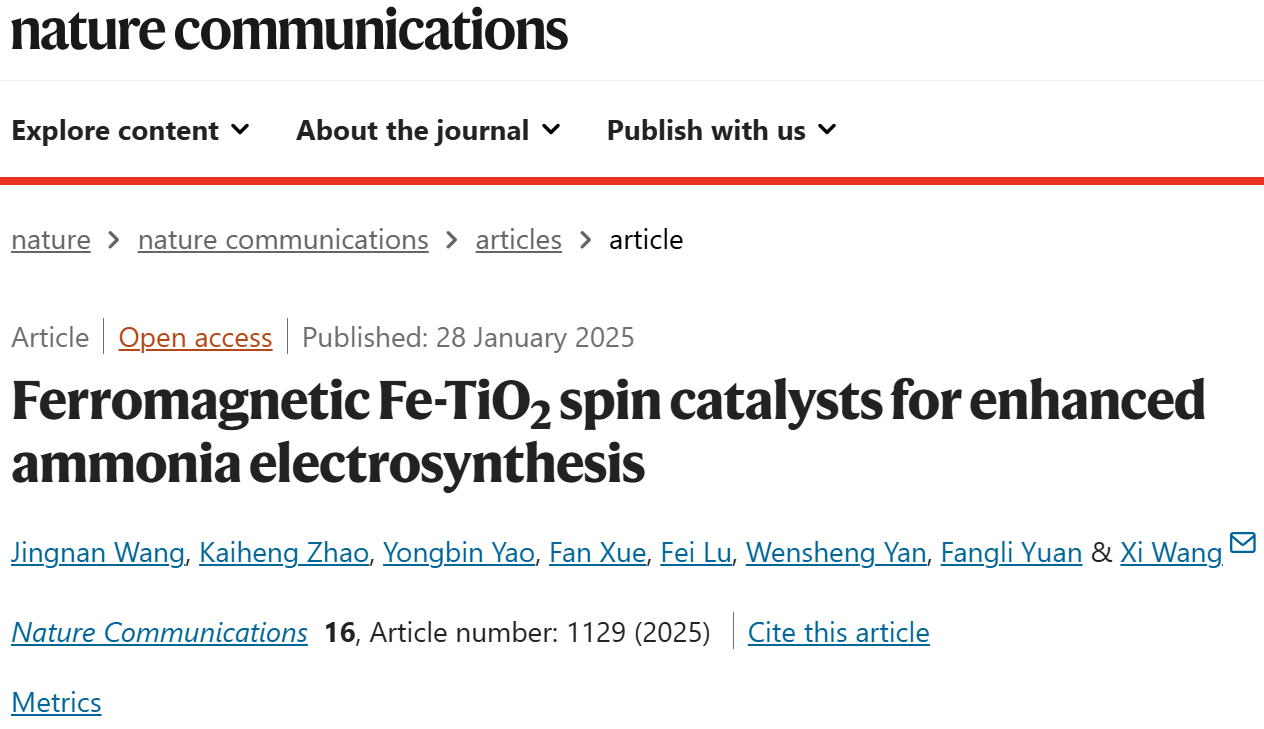This screenshot has width=1264, height=729.
Task: Navigate to the articles breadcrumb
Action: coord(519,240)
